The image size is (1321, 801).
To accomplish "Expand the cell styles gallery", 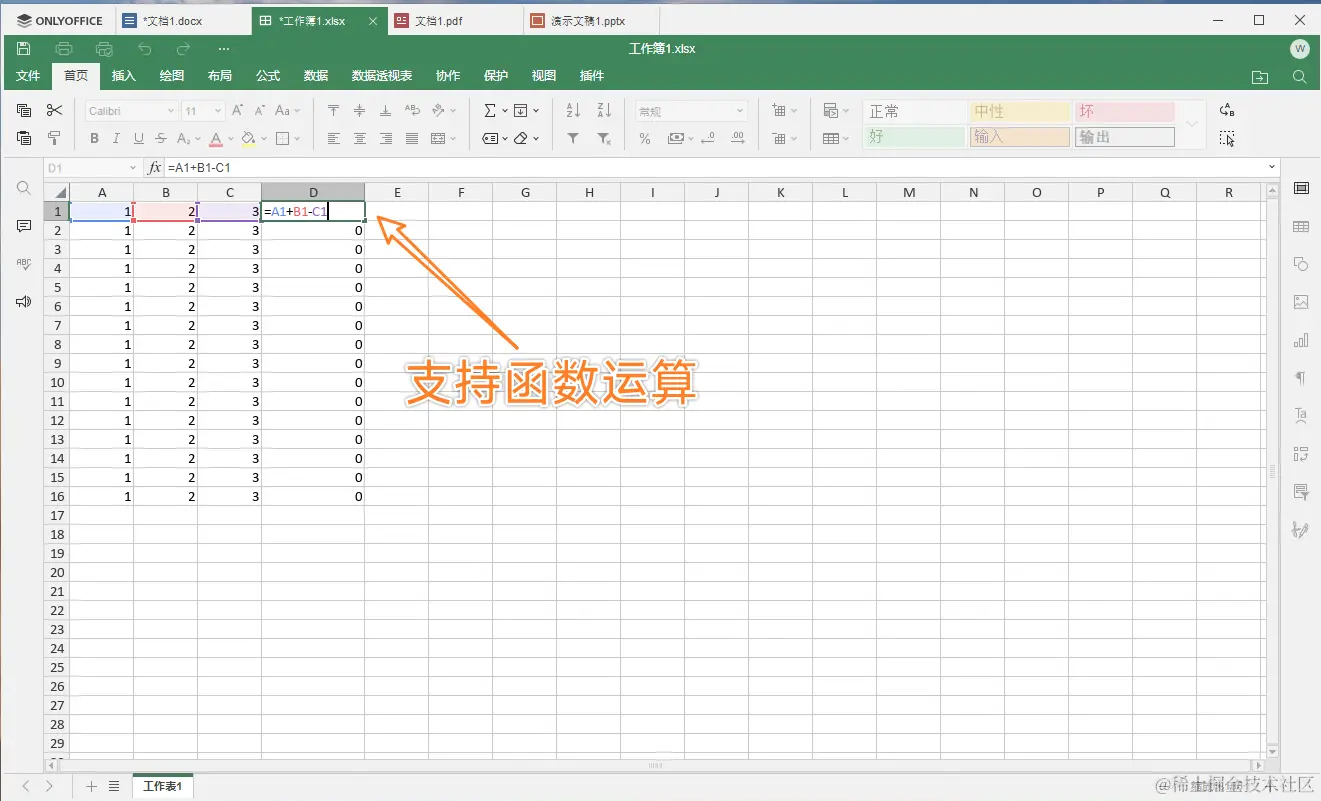I will 1191,124.
